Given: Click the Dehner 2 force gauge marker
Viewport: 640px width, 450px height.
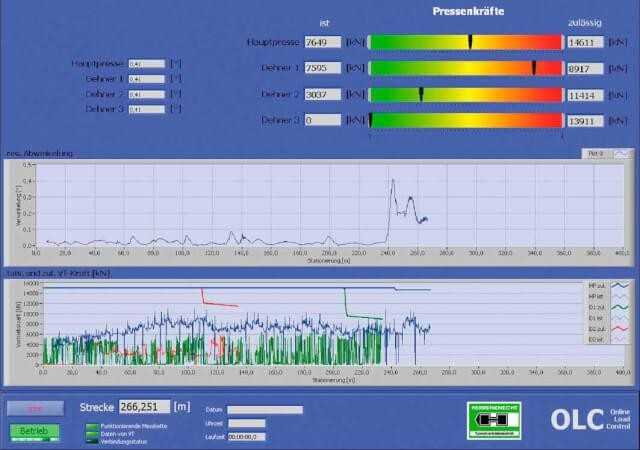Looking at the screenshot, I should click(421, 94).
